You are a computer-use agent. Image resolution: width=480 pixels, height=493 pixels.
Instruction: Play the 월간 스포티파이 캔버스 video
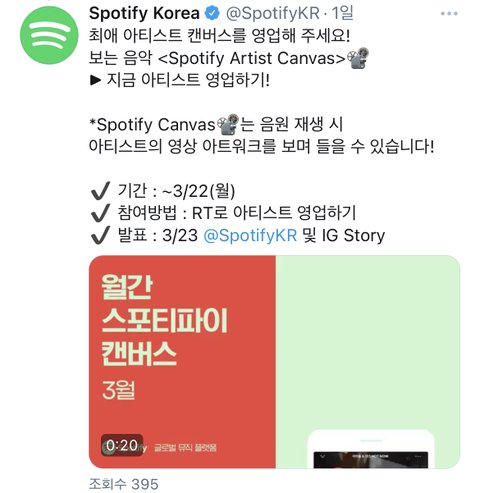tap(274, 362)
